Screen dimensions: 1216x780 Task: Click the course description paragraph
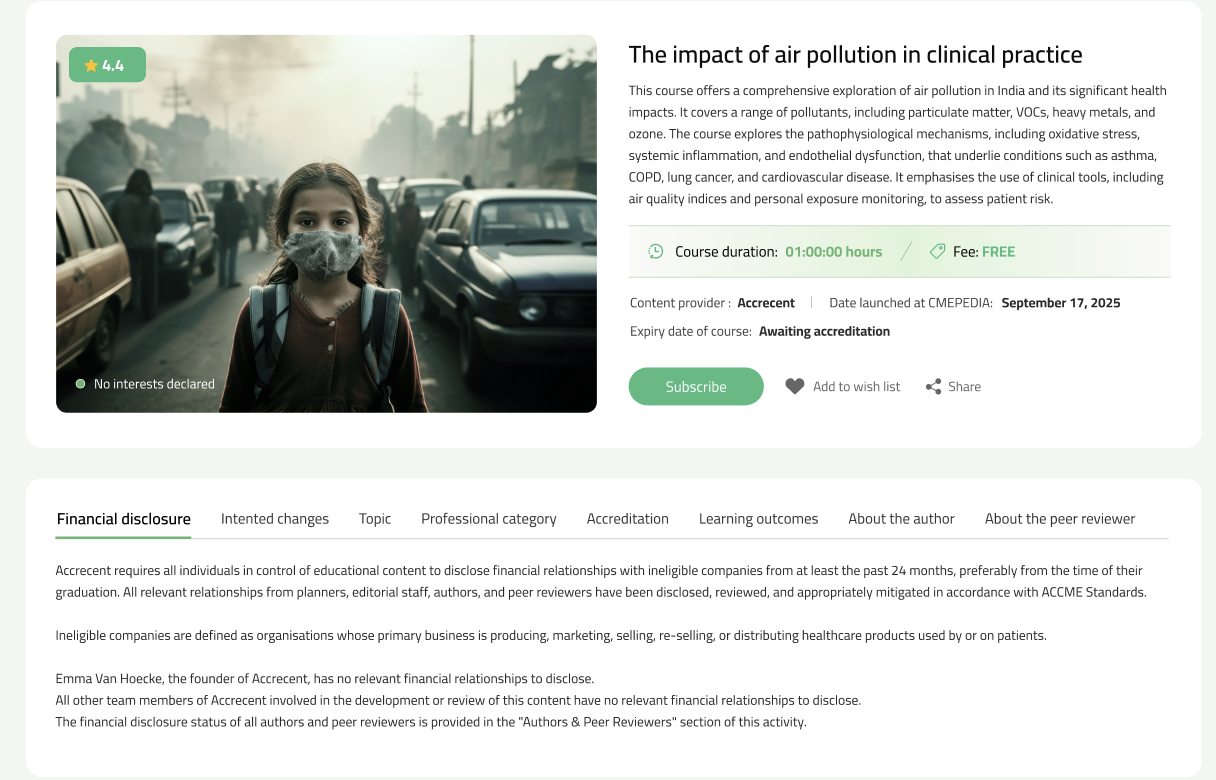point(898,145)
